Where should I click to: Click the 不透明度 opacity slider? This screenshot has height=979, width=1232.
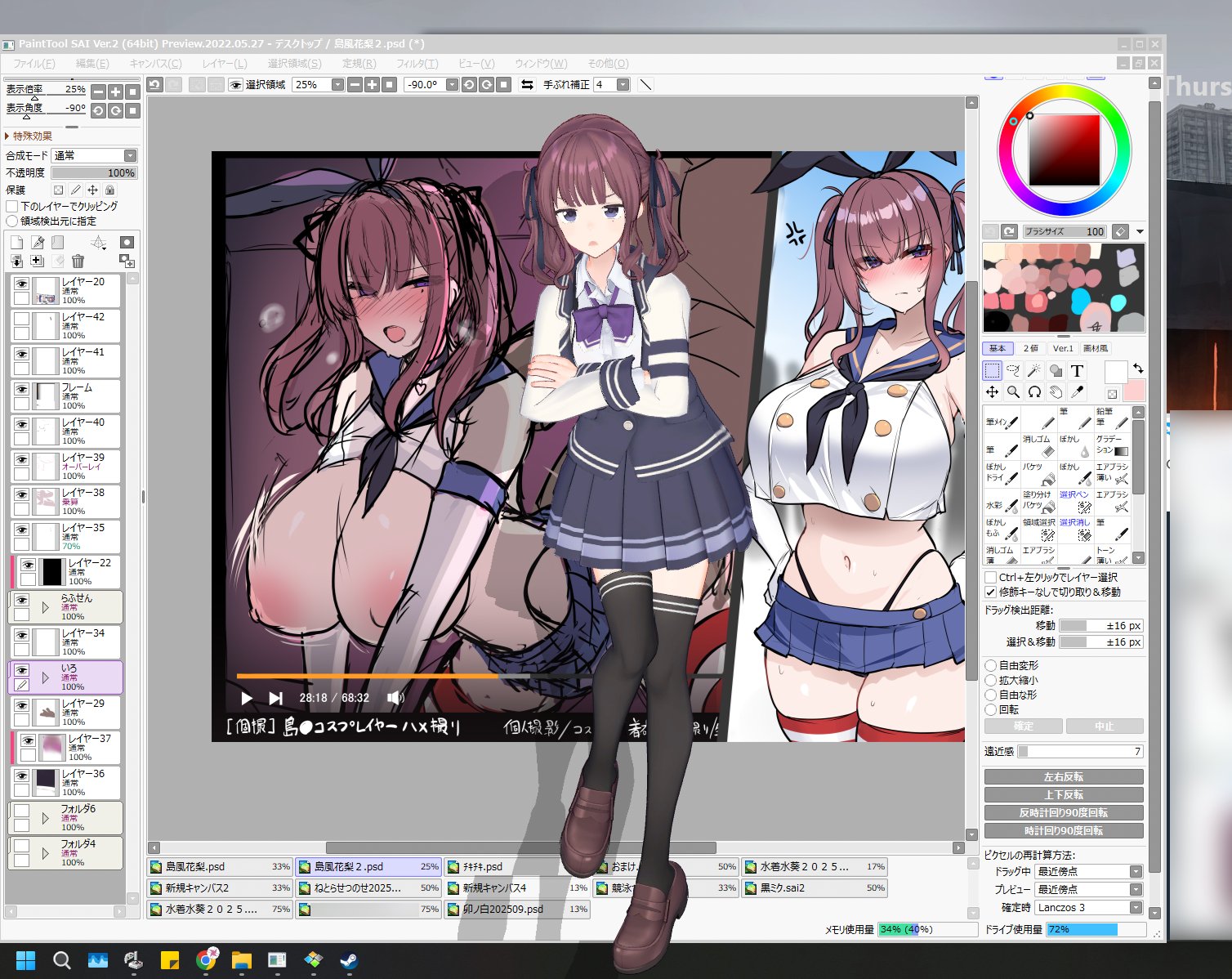94,173
